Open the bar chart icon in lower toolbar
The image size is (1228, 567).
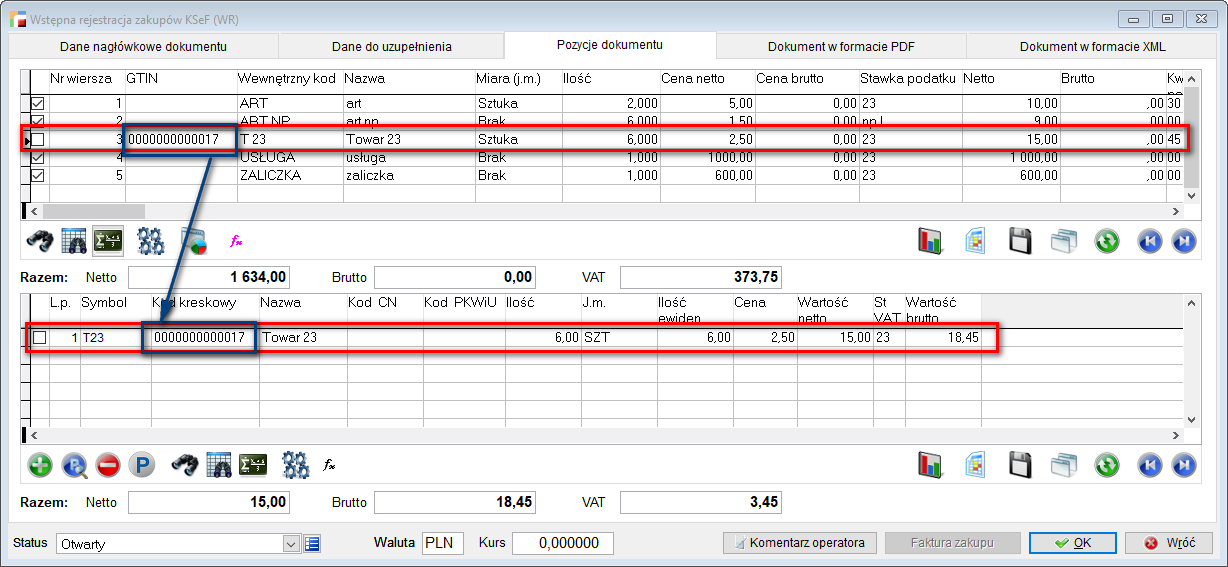pyautogui.click(x=931, y=465)
